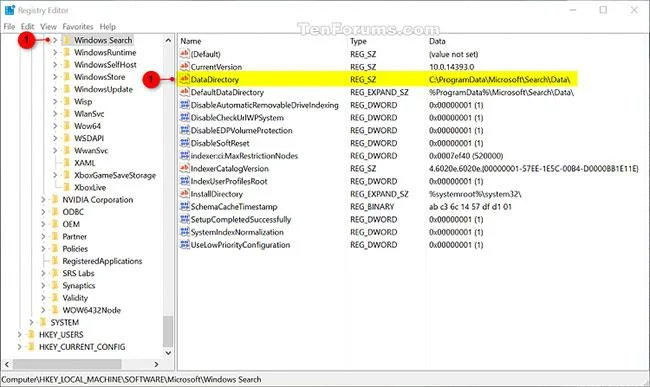The image size is (650, 387).
Task: Click the string icon beside IndexerCatalogVersion
Action: click(x=185, y=168)
